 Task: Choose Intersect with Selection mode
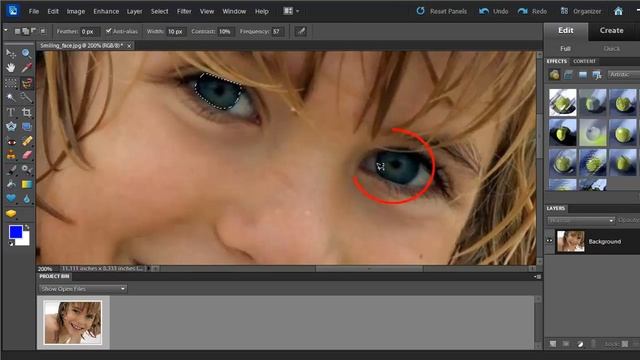(43, 31)
